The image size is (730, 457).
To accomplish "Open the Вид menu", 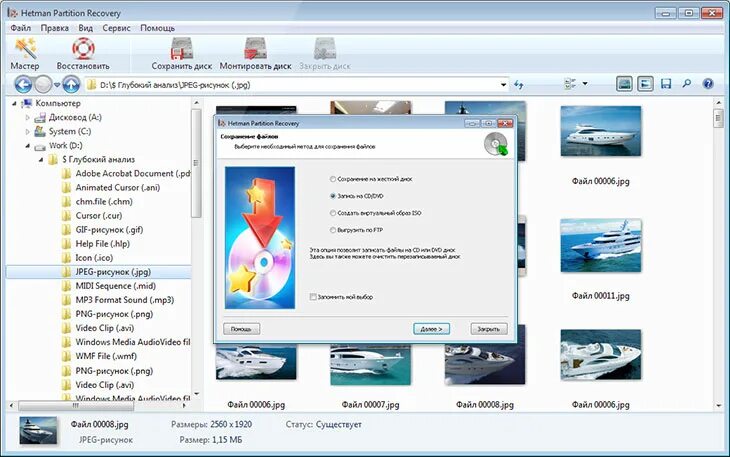I will (x=85, y=28).
